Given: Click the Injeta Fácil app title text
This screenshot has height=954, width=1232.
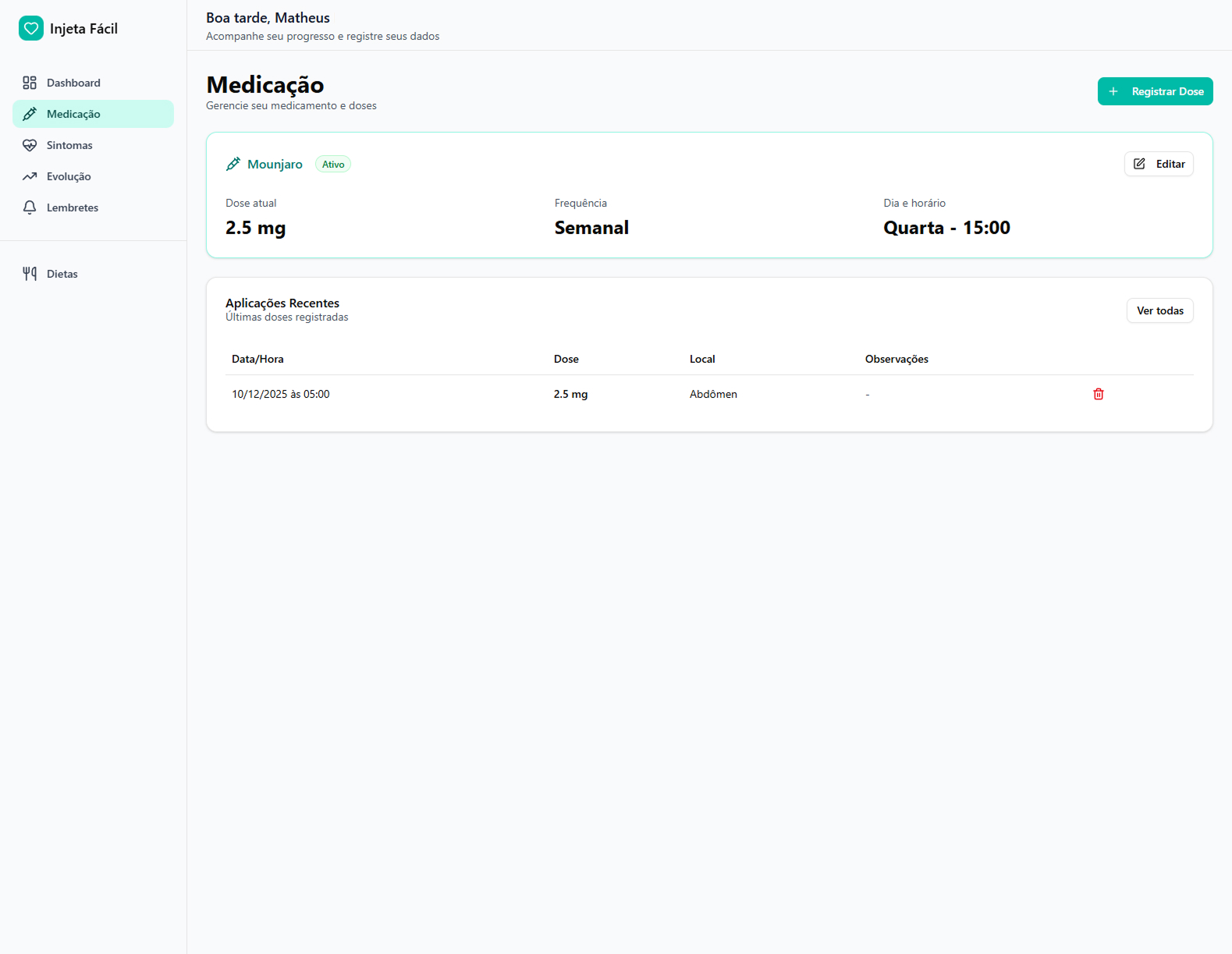Looking at the screenshot, I should (x=83, y=29).
